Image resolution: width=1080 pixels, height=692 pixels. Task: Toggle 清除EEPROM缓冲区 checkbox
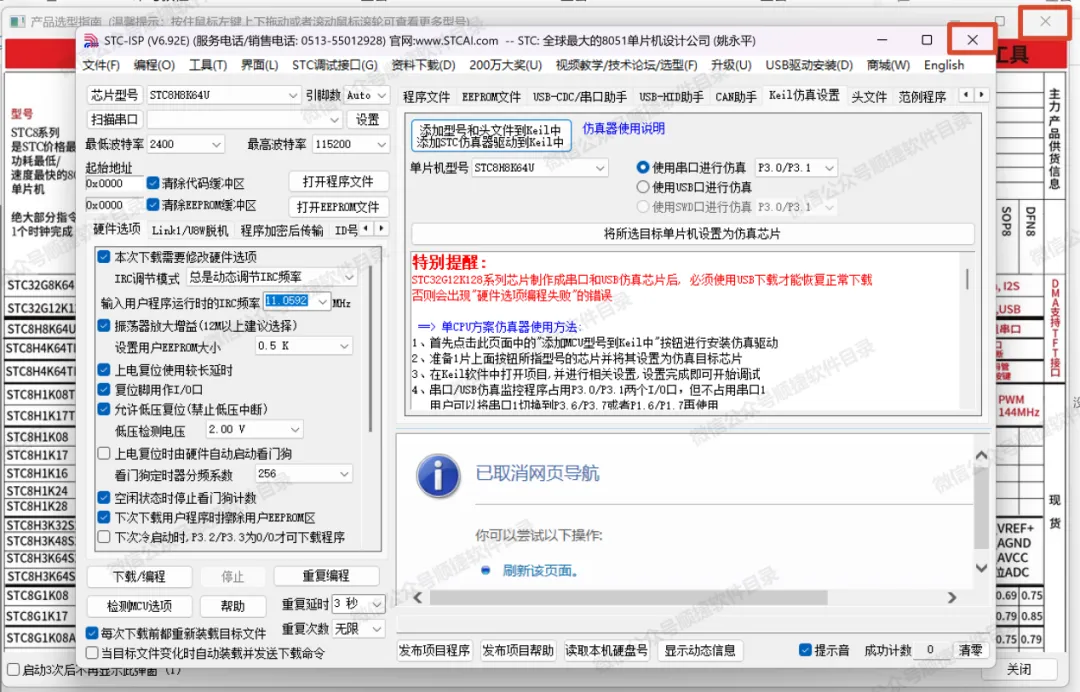point(153,205)
